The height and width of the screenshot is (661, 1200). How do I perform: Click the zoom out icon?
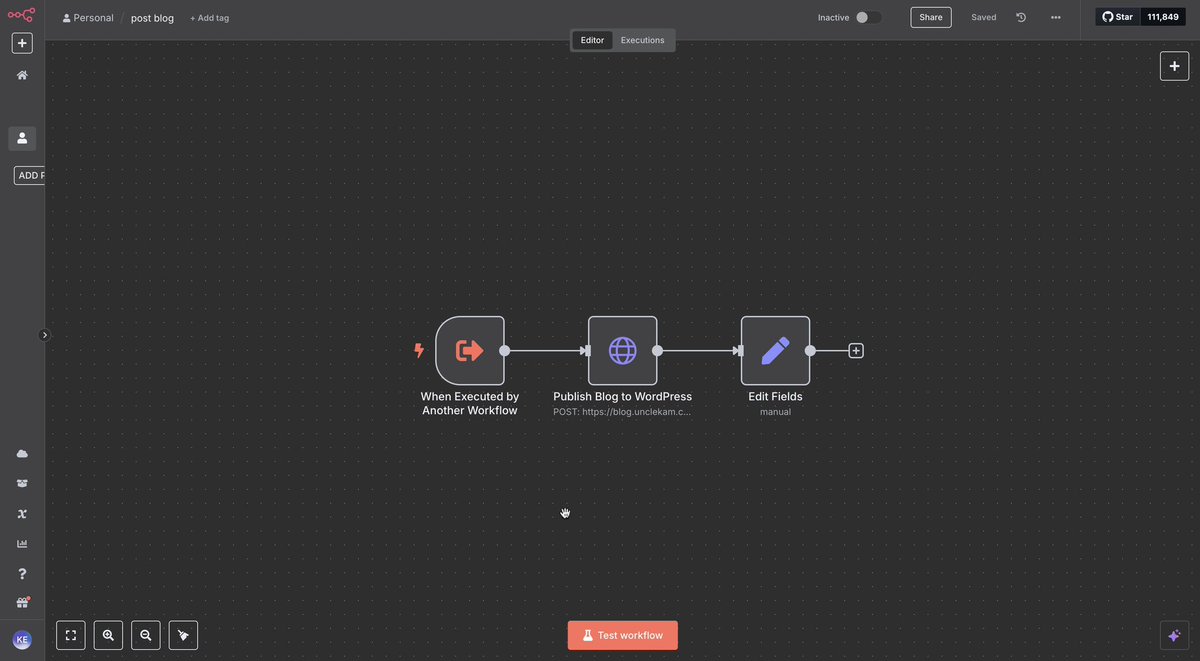coord(145,634)
